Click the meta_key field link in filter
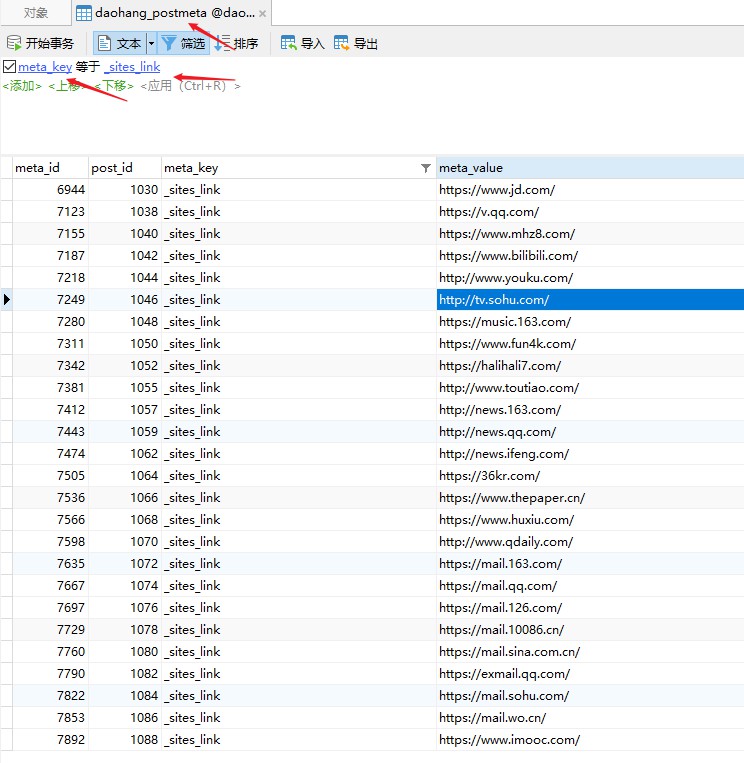 click(x=45, y=67)
